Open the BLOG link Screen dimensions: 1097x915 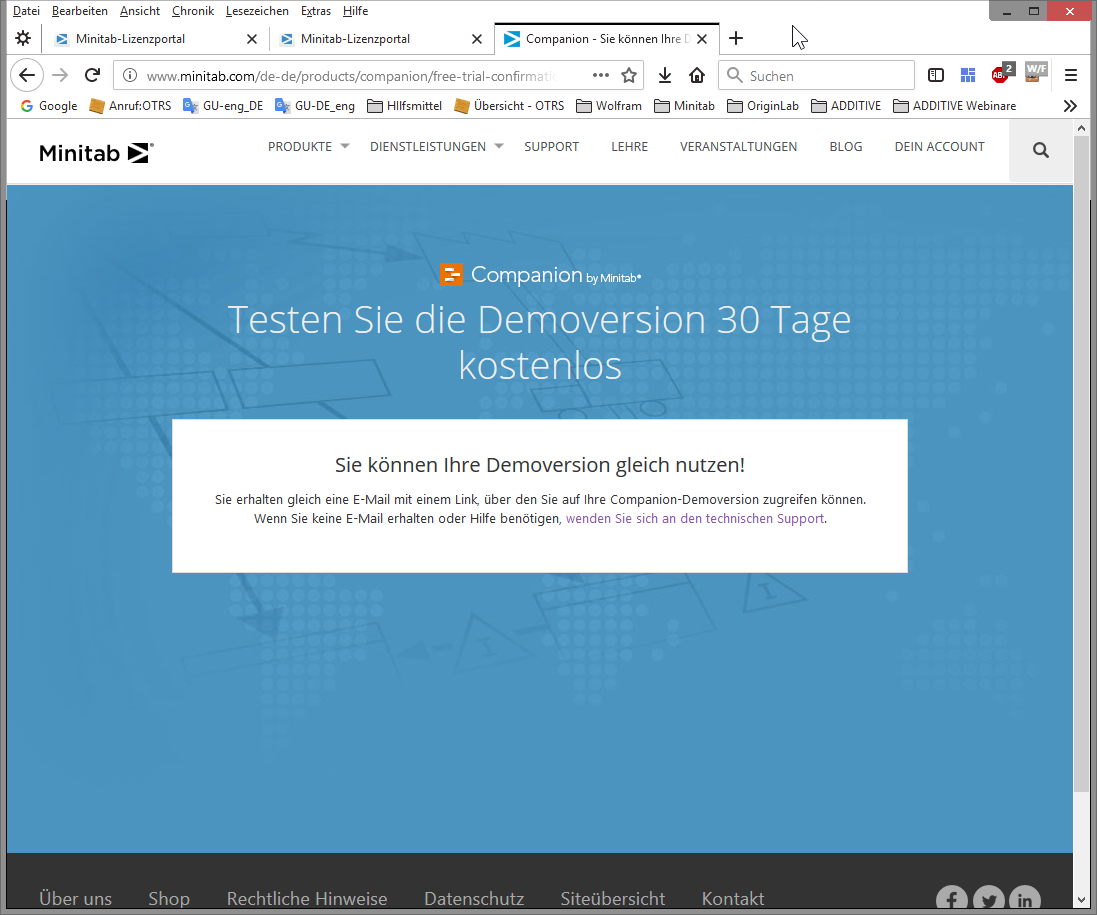pos(846,147)
